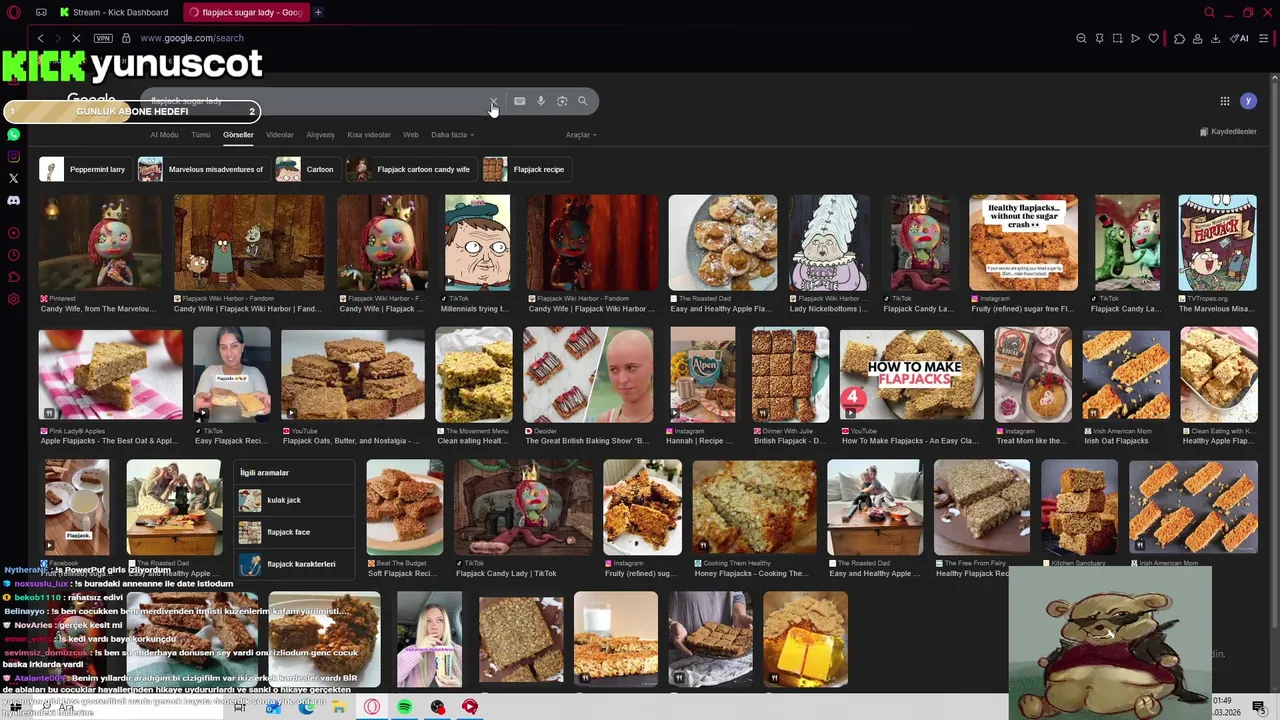Screen dimensions: 1280x720
Task: Click the Cartoon suggestion chip
Action: 307,169
